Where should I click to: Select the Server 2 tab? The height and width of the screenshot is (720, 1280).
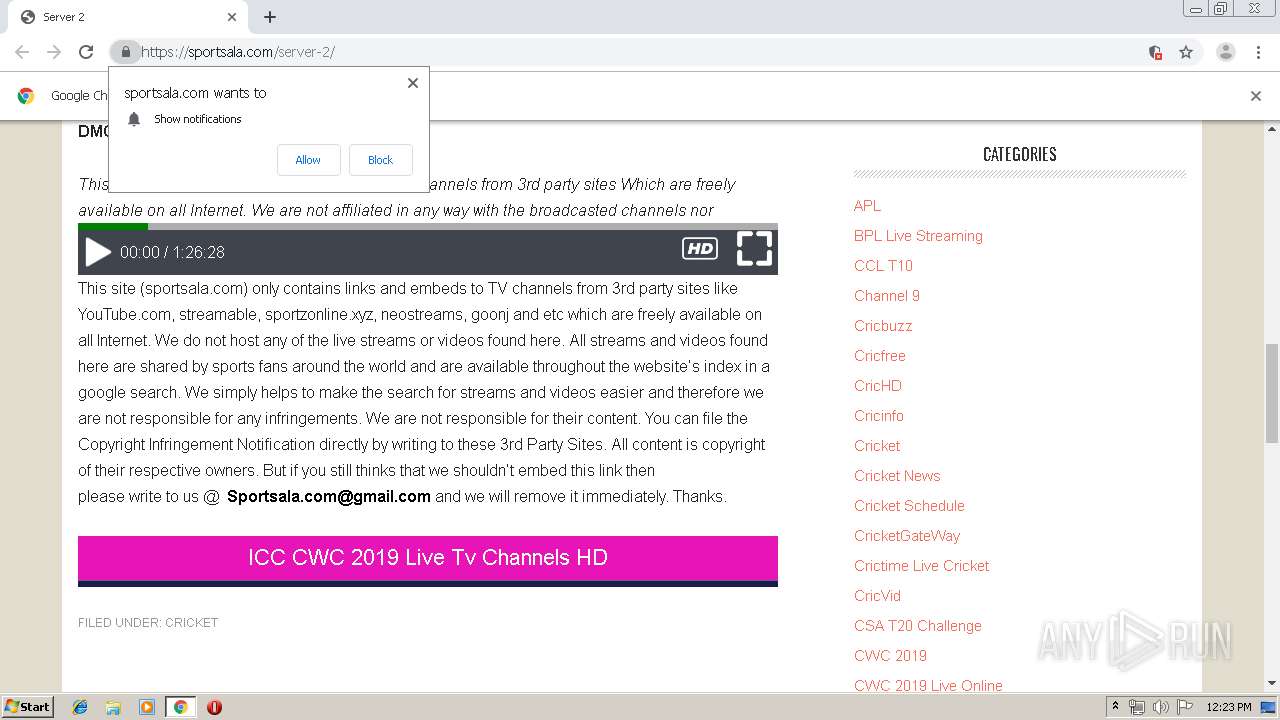(x=128, y=17)
